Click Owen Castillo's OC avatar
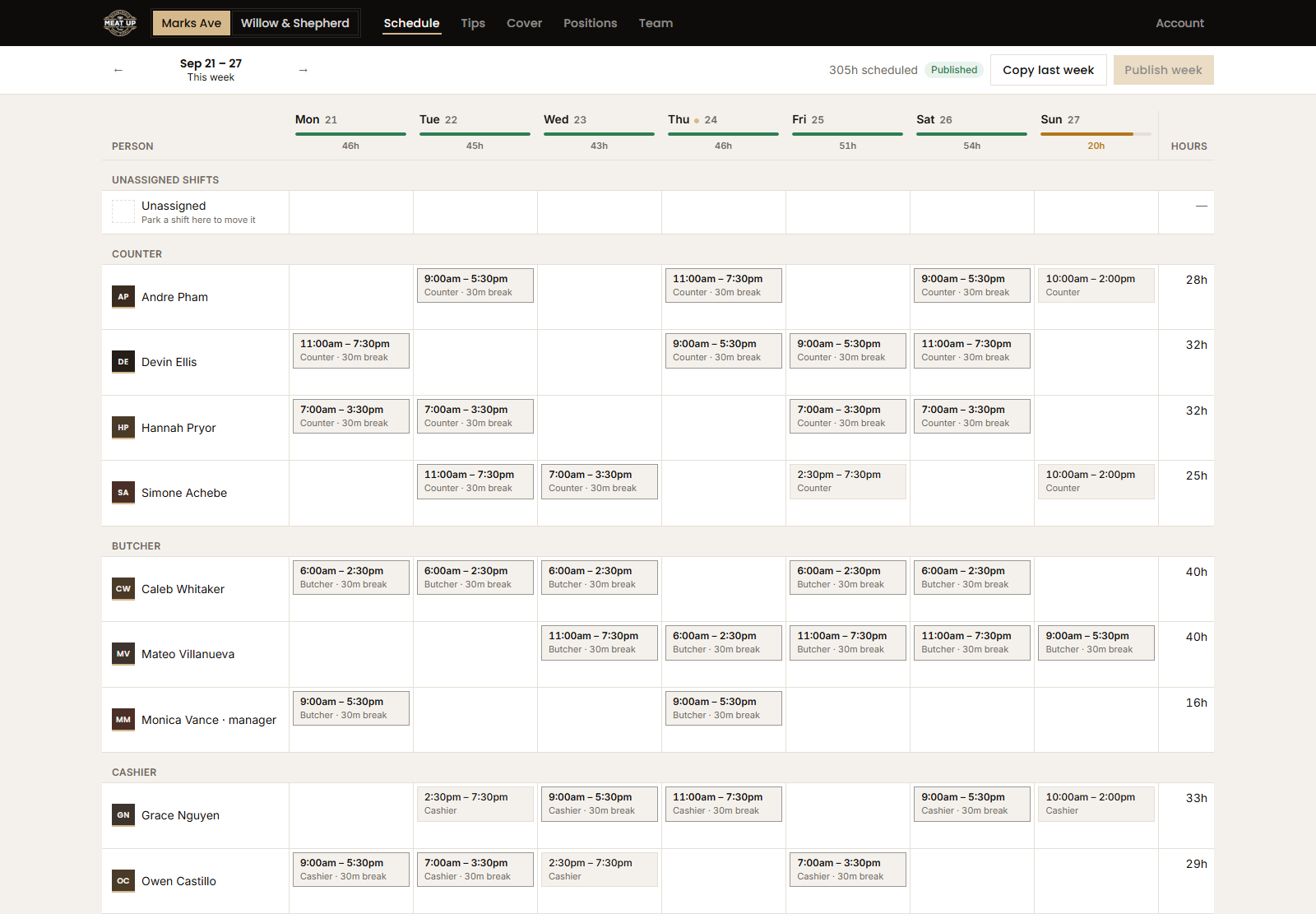1316x914 pixels. 123,881
